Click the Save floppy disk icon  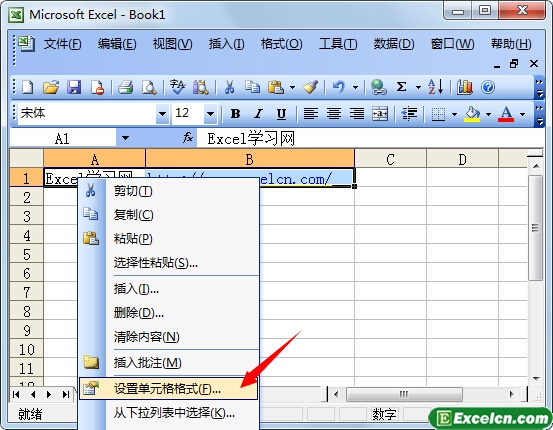pyautogui.click(x=74, y=87)
